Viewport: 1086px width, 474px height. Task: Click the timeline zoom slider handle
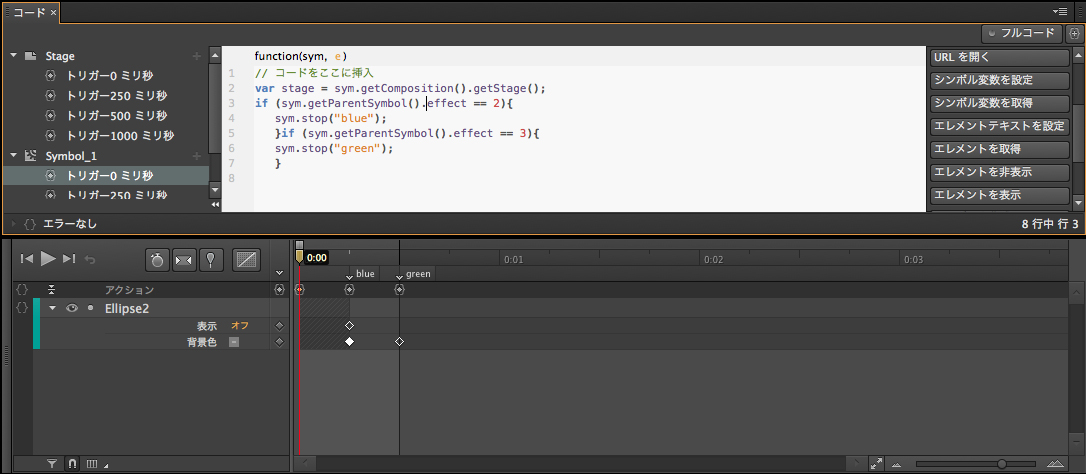pos(1002,464)
